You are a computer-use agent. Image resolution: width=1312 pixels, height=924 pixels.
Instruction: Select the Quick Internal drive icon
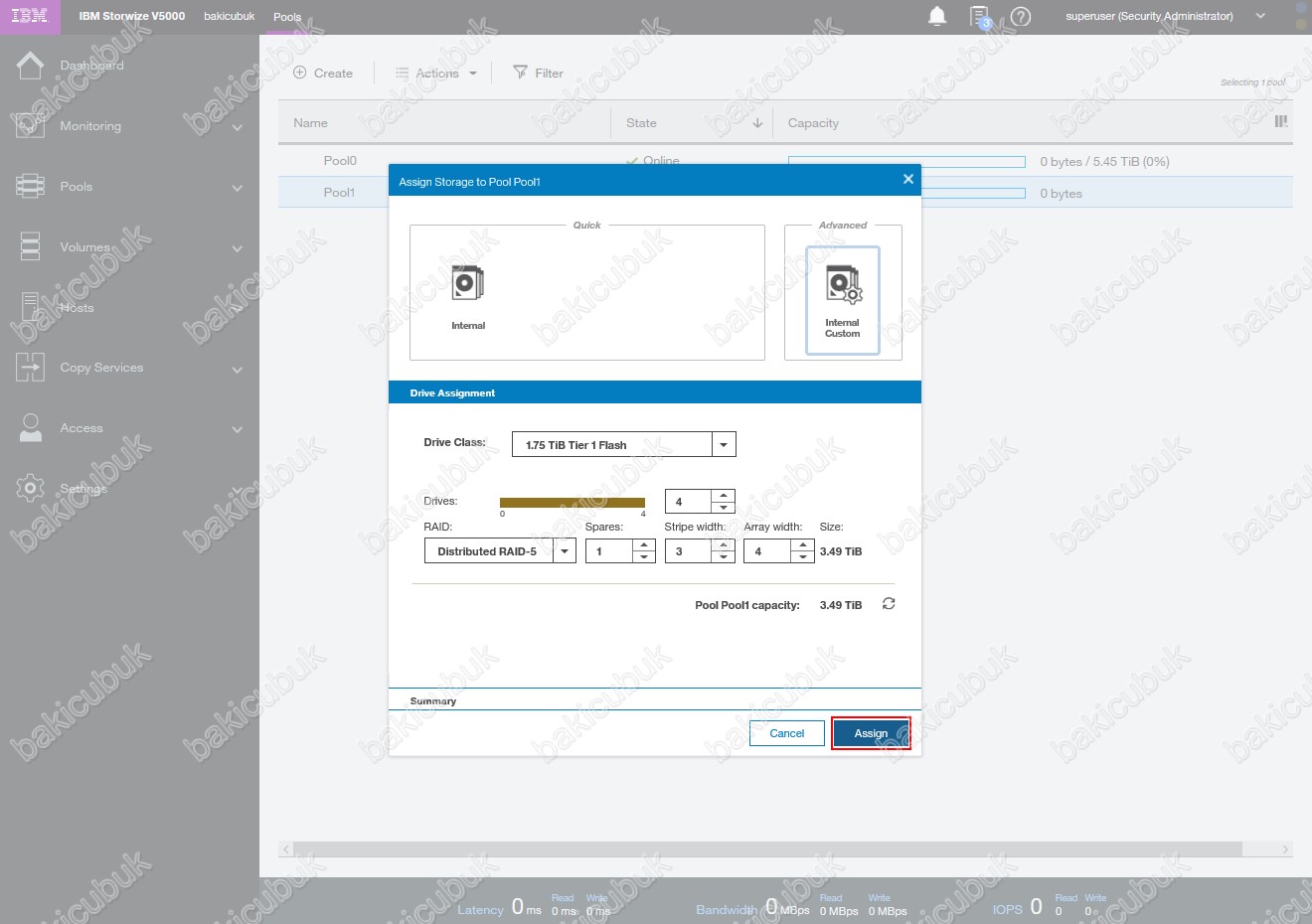click(x=468, y=284)
